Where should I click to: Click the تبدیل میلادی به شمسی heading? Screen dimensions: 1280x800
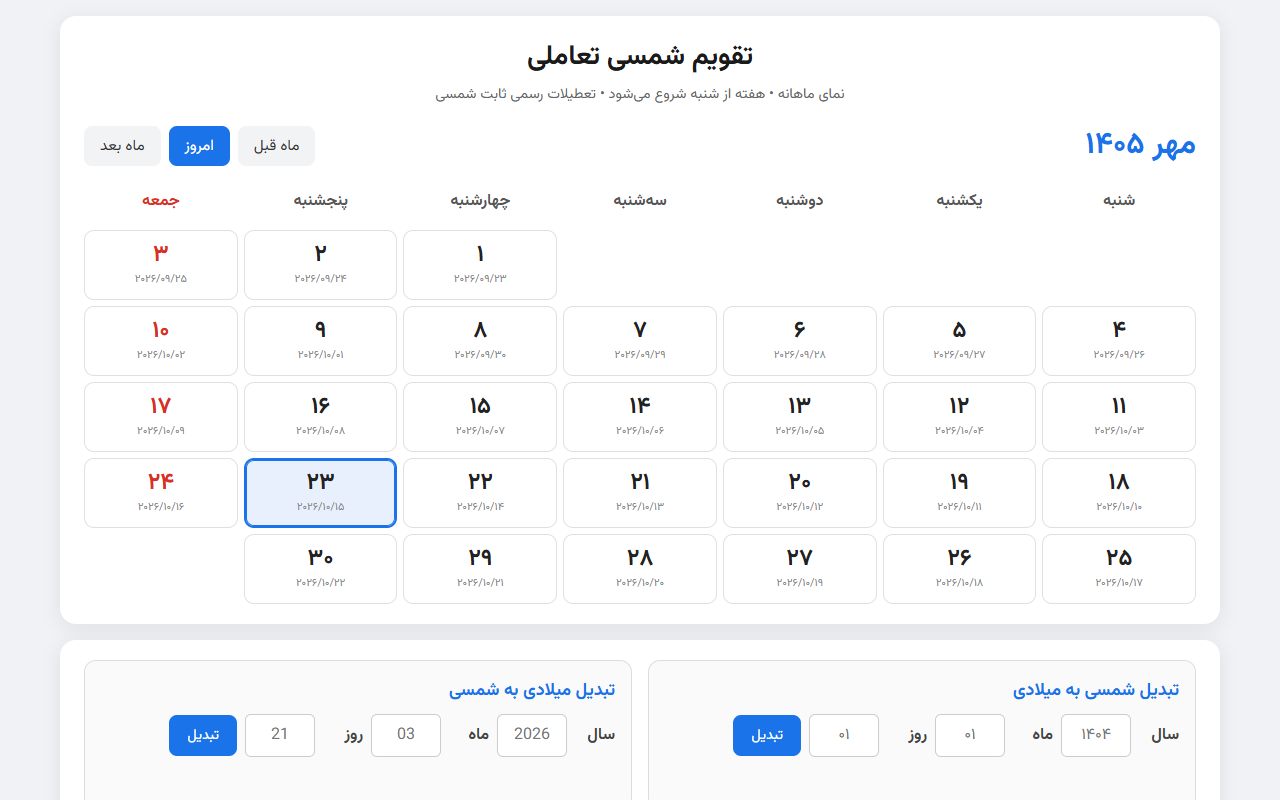point(532,690)
